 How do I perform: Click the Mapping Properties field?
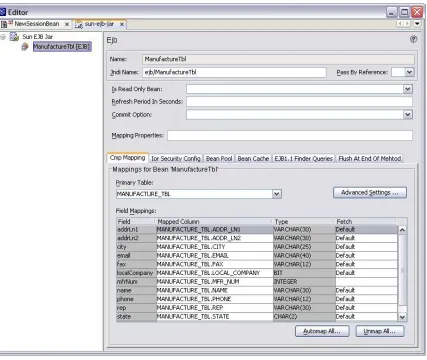click(290, 135)
